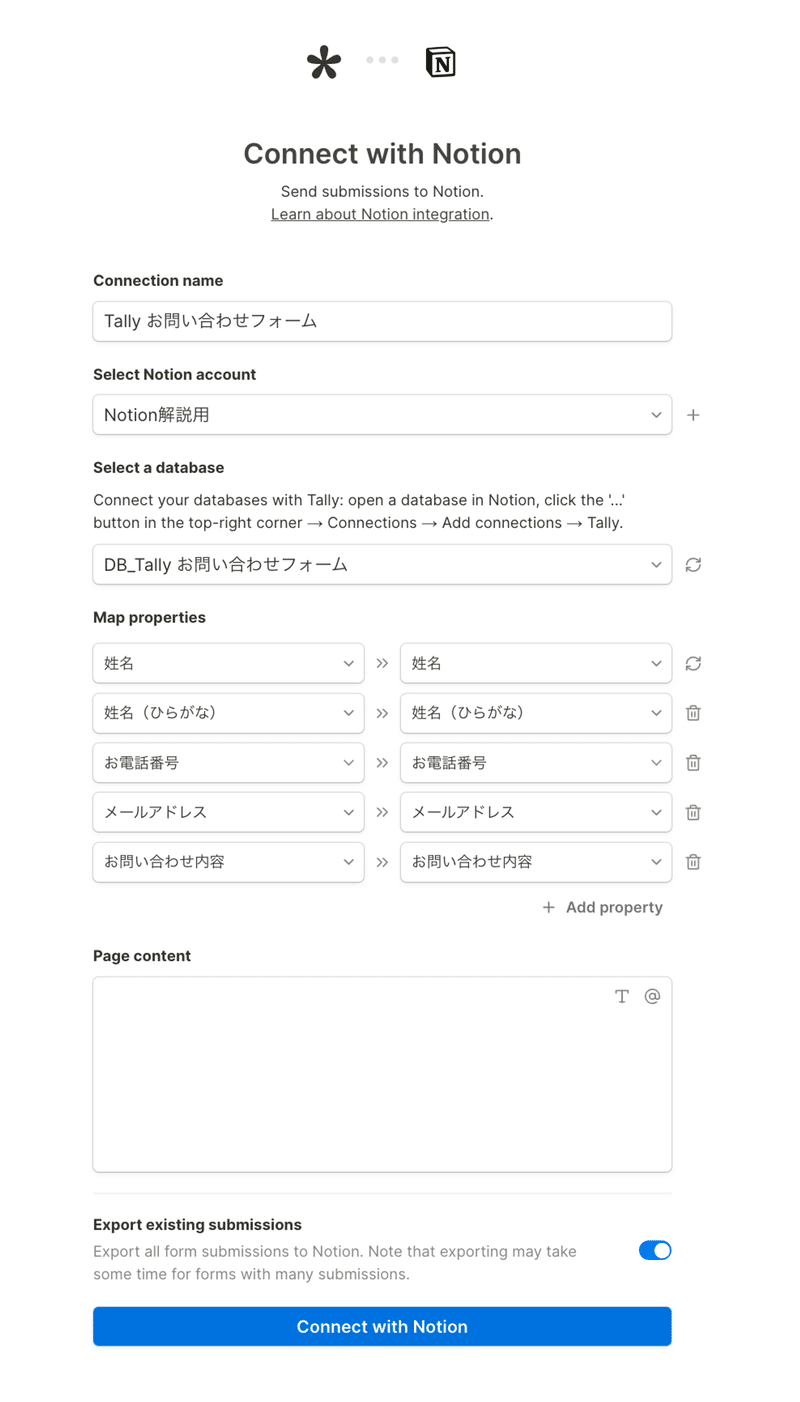
Task: Click Add property to map a new field
Action: (602, 907)
